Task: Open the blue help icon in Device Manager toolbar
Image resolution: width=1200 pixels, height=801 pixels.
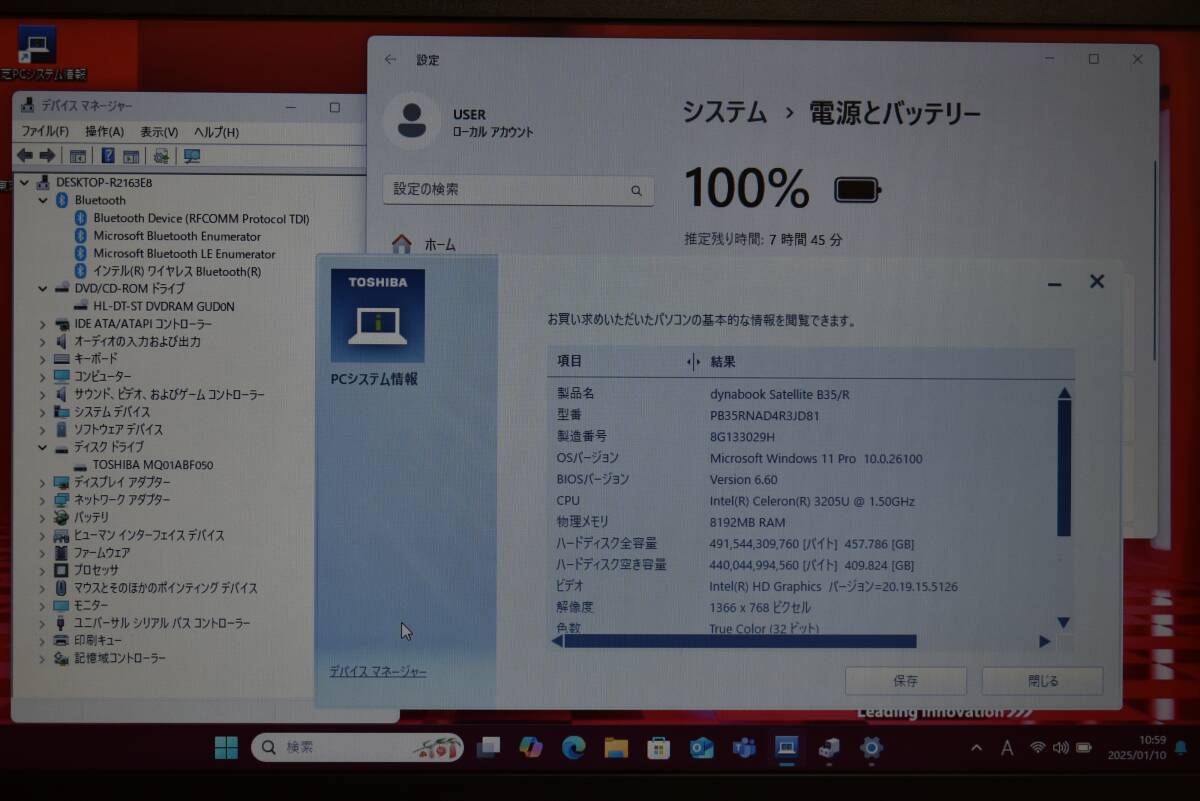Action: point(108,156)
